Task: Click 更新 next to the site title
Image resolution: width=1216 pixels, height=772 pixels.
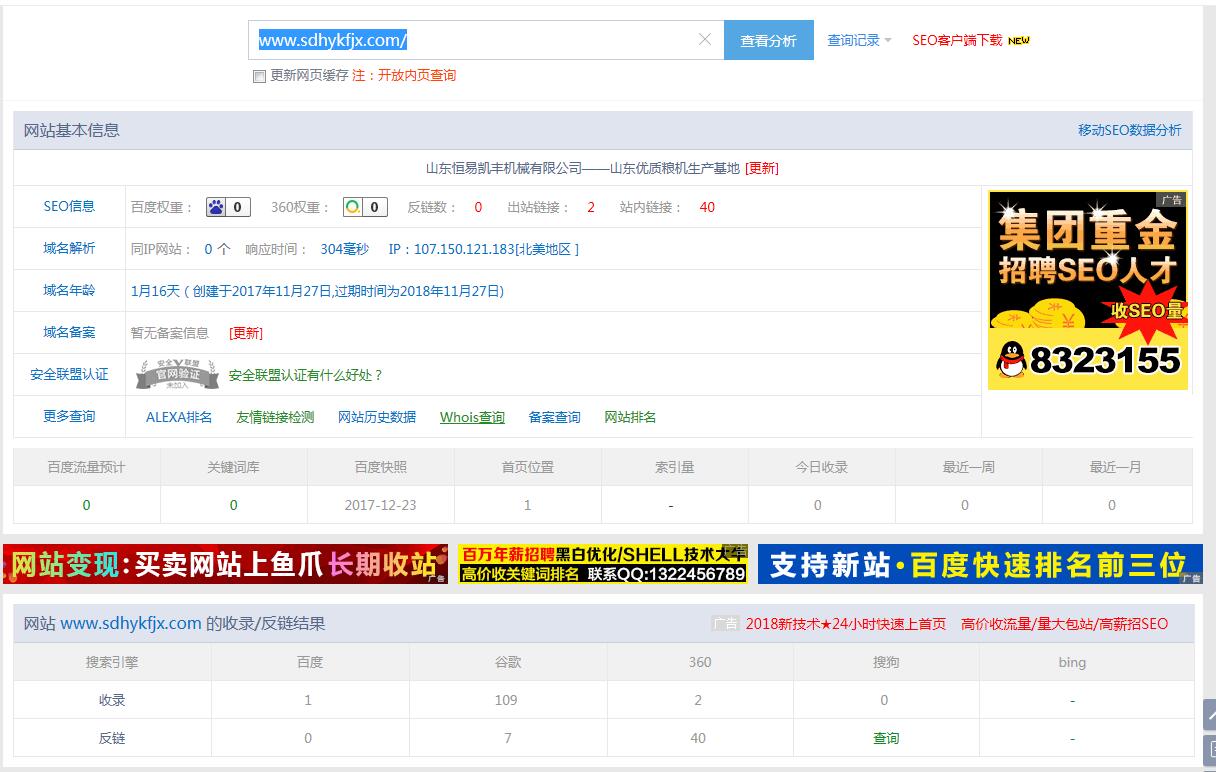Action: tap(762, 168)
